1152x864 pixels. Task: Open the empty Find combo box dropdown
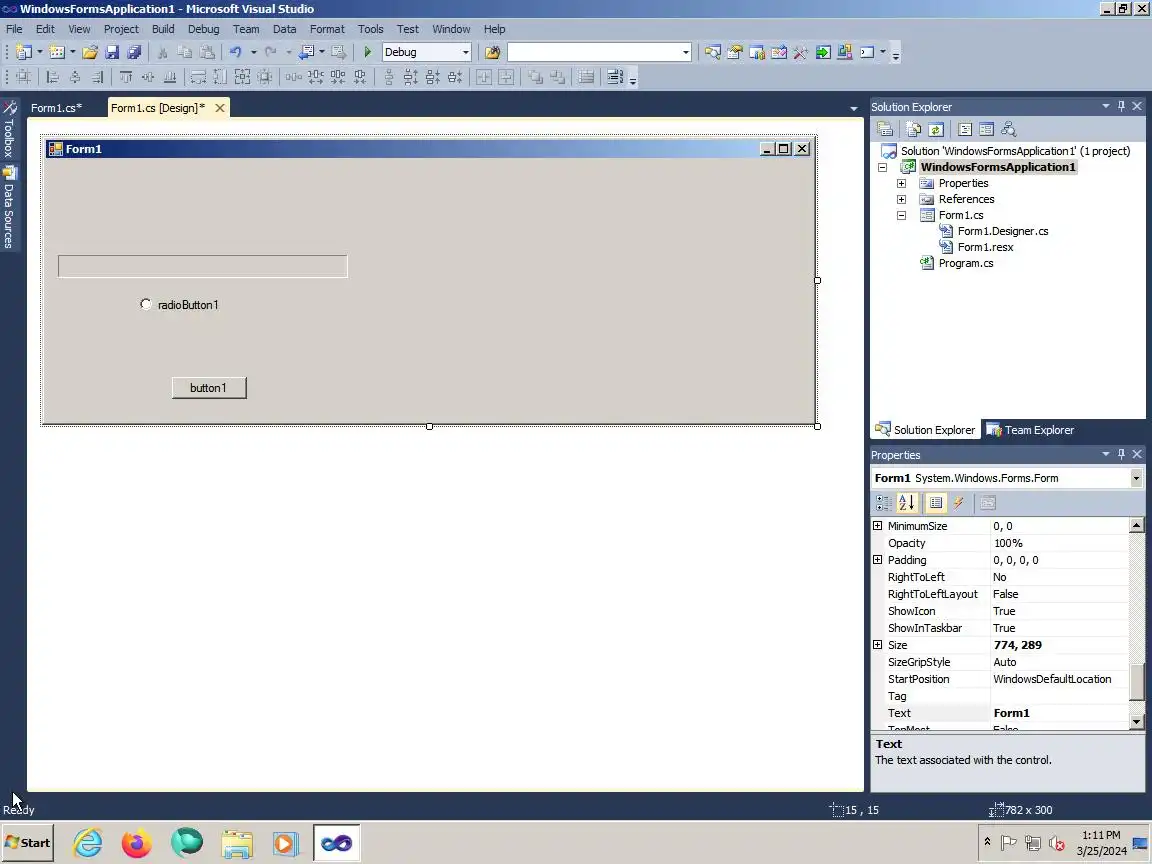[685, 52]
